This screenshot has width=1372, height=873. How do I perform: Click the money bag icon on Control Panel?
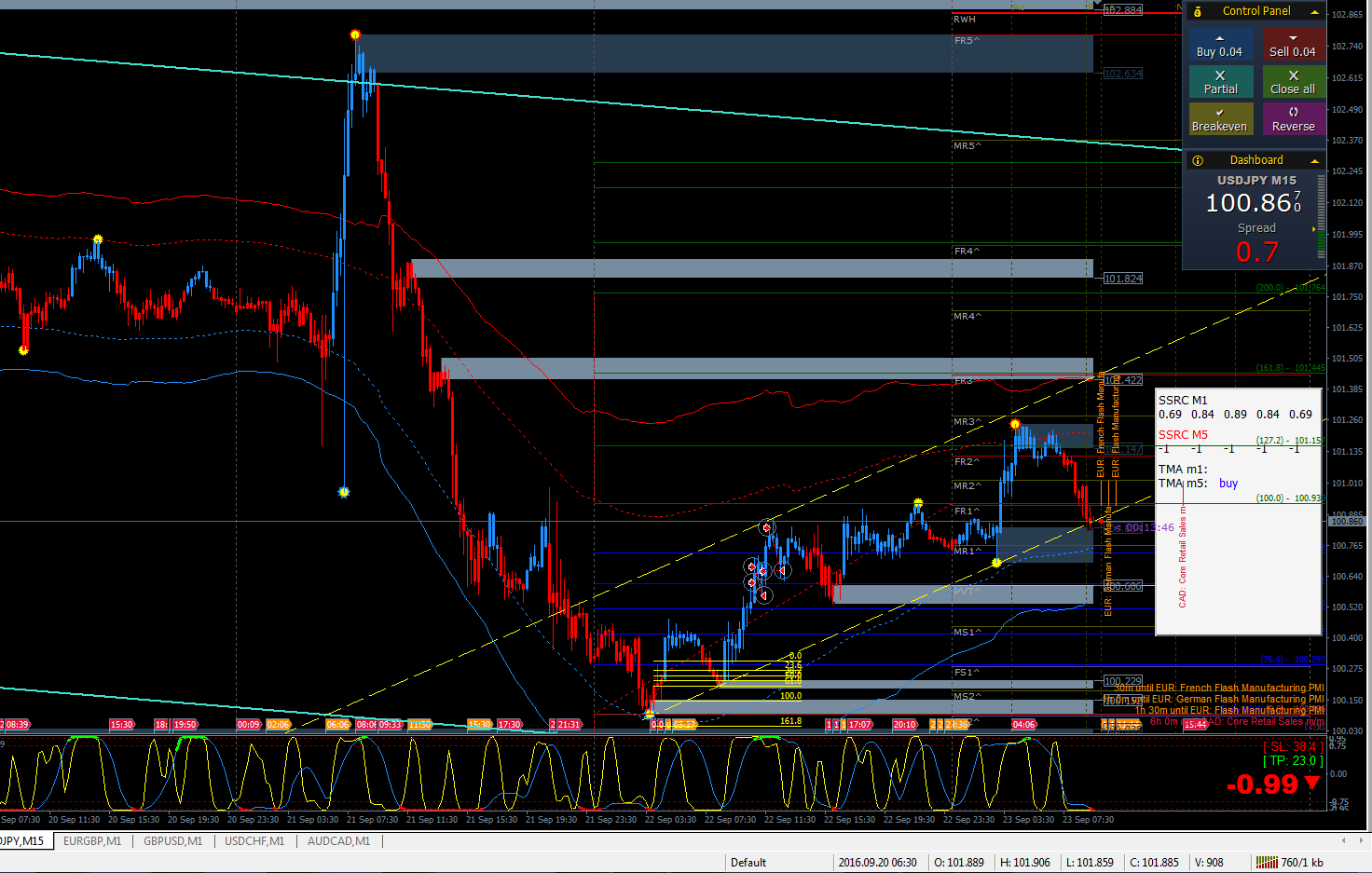tap(1198, 11)
